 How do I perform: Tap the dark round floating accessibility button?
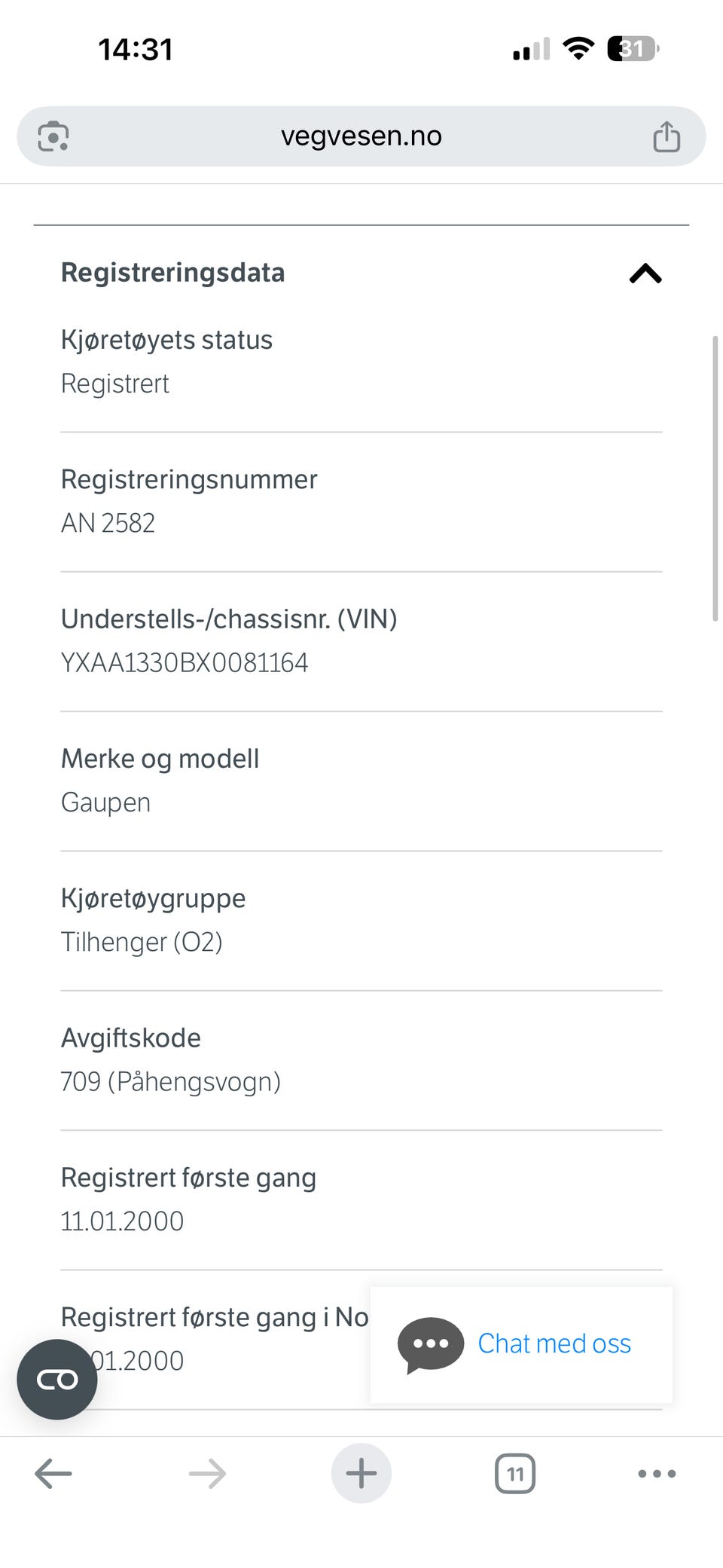(57, 1380)
